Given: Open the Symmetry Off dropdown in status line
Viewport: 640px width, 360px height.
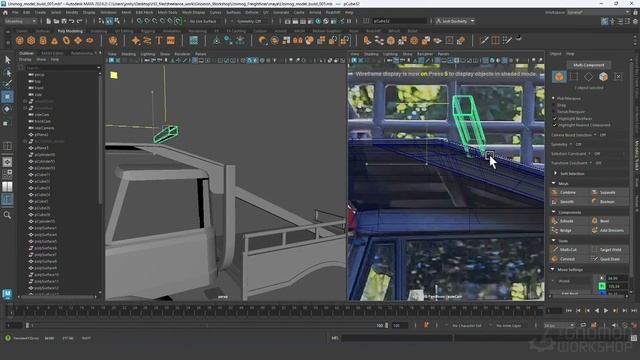Looking at the screenshot, I should point(250,21).
